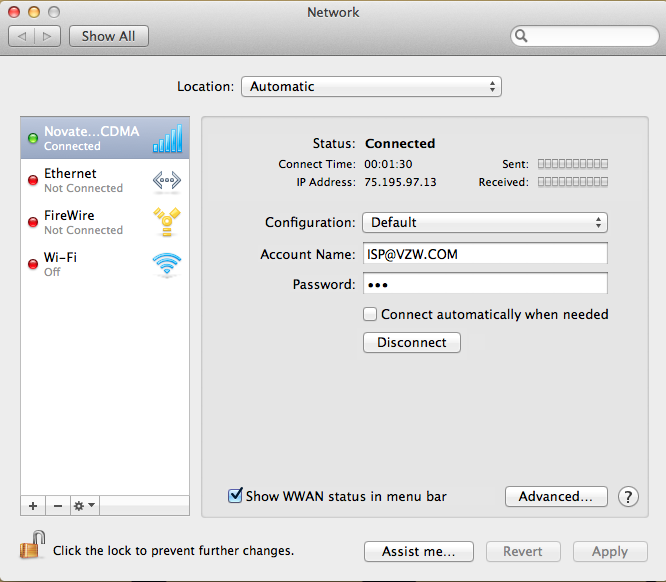666x582 pixels.
Task: Click the Connected status value in the details pane
Action: (400, 144)
